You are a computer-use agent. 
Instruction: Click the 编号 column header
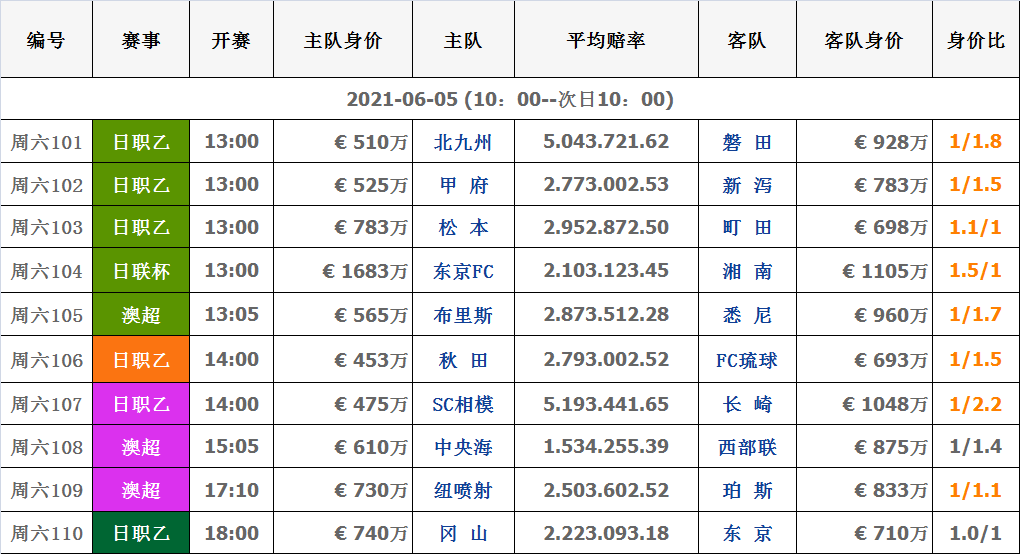point(46,41)
